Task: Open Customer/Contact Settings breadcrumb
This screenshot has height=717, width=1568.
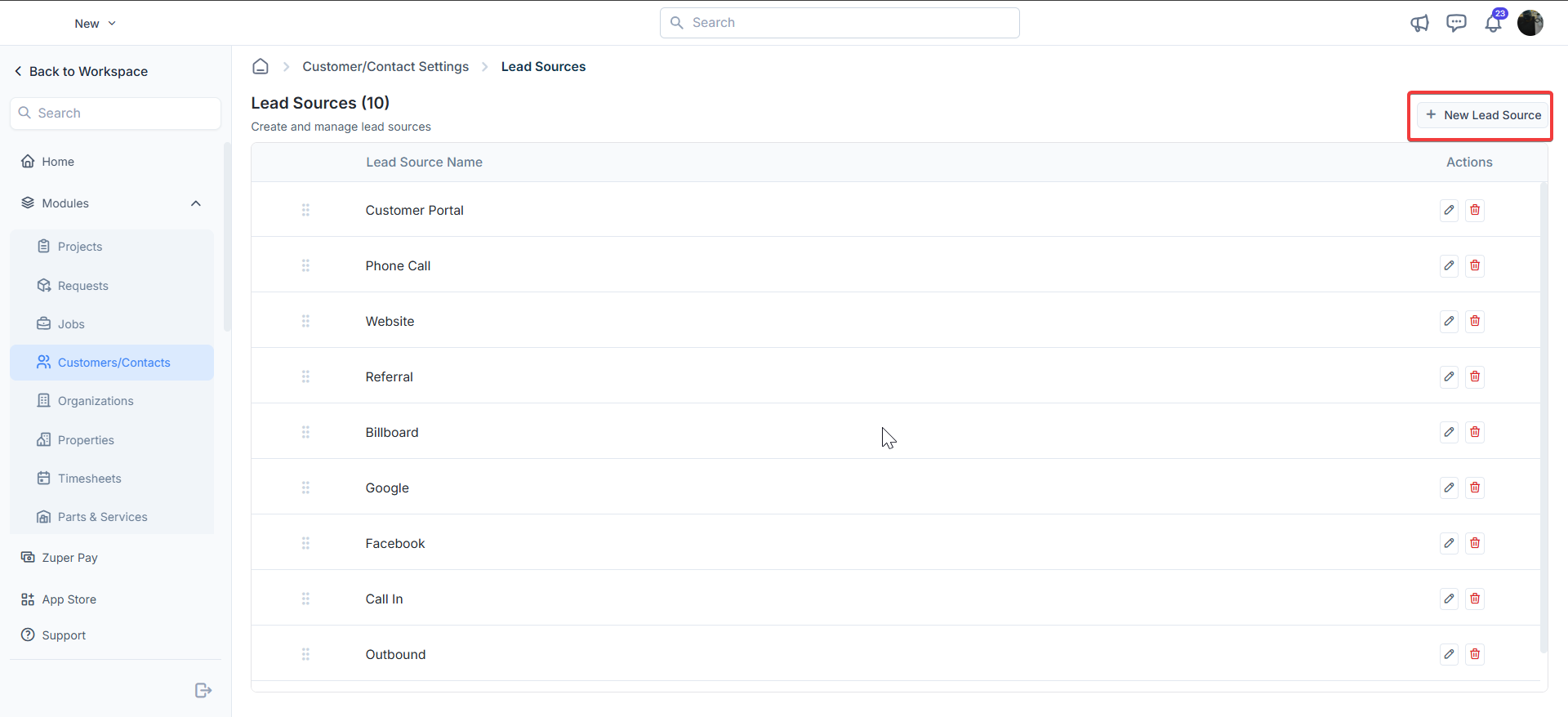Action: 385,66
